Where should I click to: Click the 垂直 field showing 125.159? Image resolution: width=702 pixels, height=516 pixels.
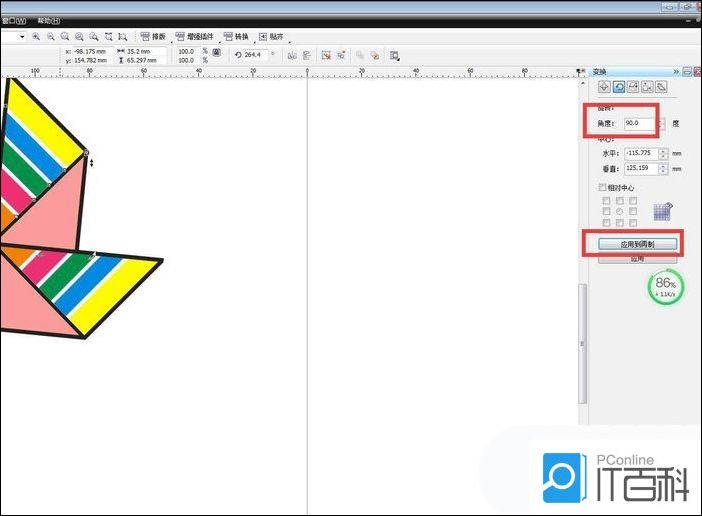(641, 168)
